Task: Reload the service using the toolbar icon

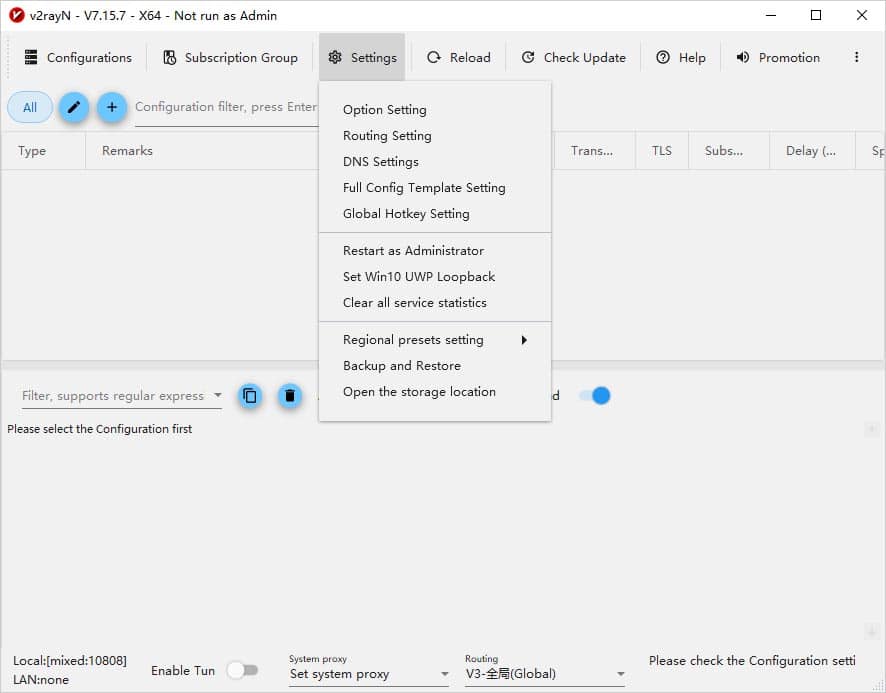Action: pyautogui.click(x=458, y=58)
